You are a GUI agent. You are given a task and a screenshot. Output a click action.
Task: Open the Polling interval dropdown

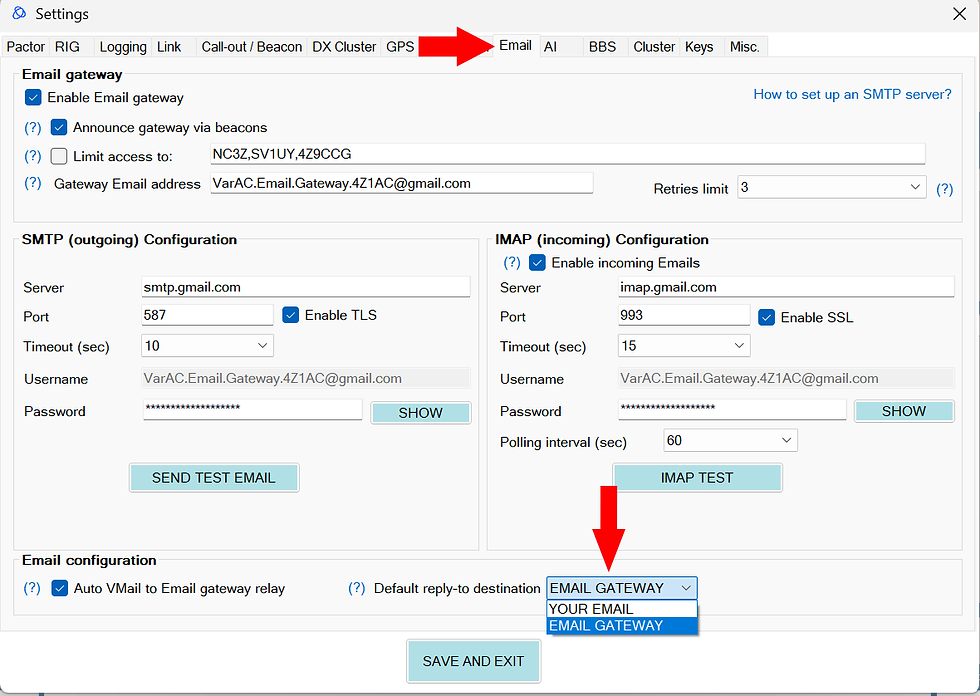[x=730, y=440]
